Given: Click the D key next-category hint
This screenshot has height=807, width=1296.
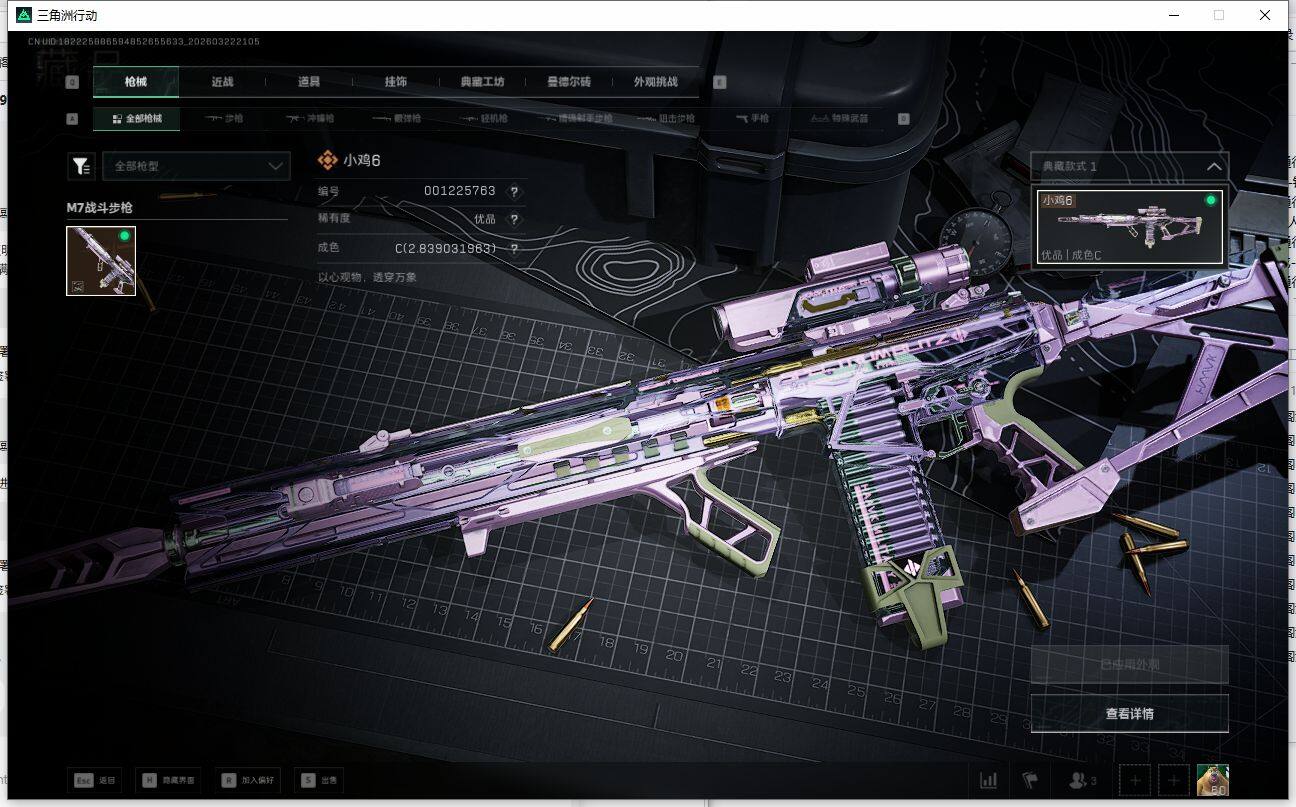Looking at the screenshot, I should pos(903,118).
